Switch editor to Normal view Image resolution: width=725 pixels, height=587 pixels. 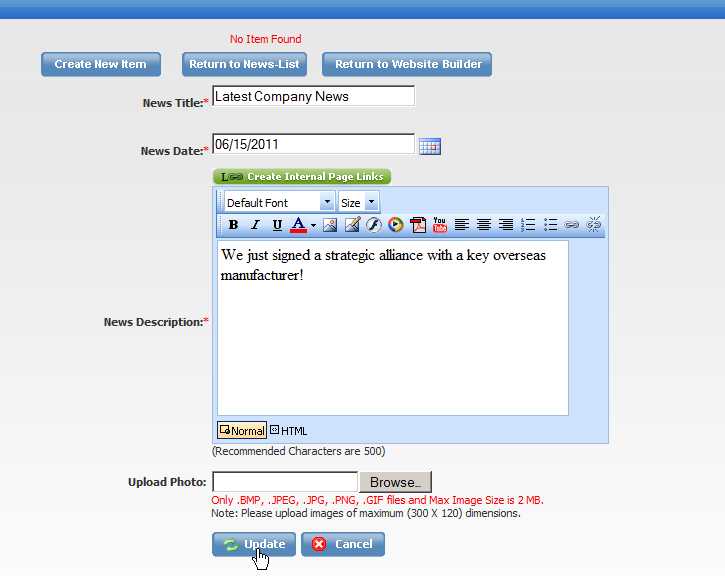pyautogui.click(x=242, y=430)
